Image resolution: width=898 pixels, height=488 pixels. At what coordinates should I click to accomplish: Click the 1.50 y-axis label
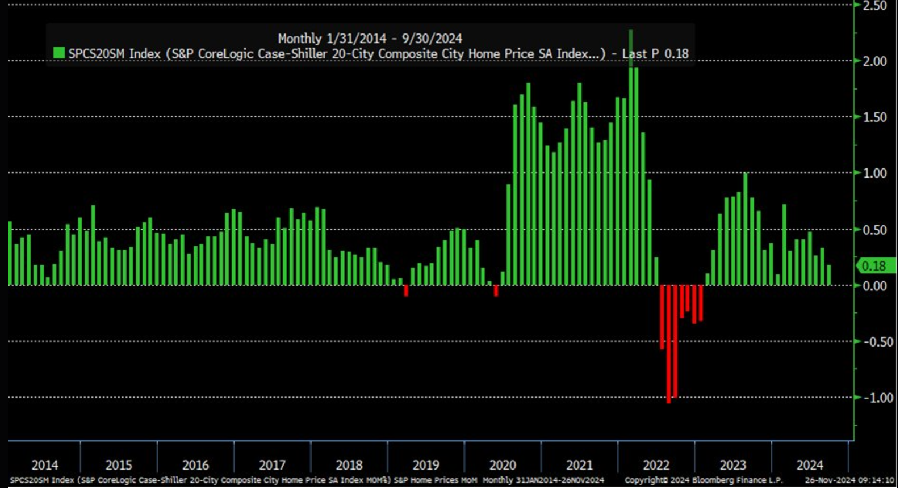875,117
